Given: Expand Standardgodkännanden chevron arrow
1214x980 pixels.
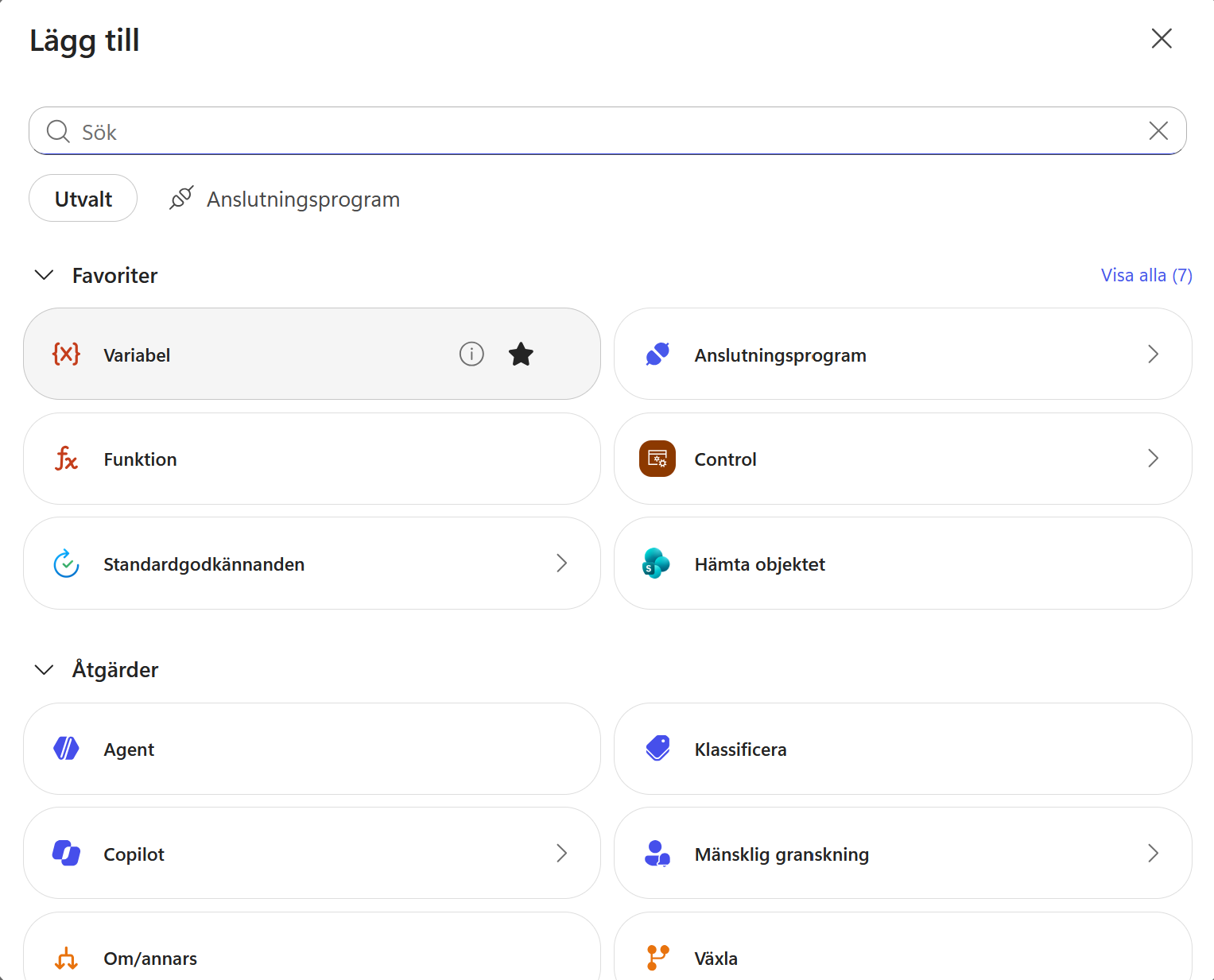Looking at the screenshot, I should [x=561, y=564].
